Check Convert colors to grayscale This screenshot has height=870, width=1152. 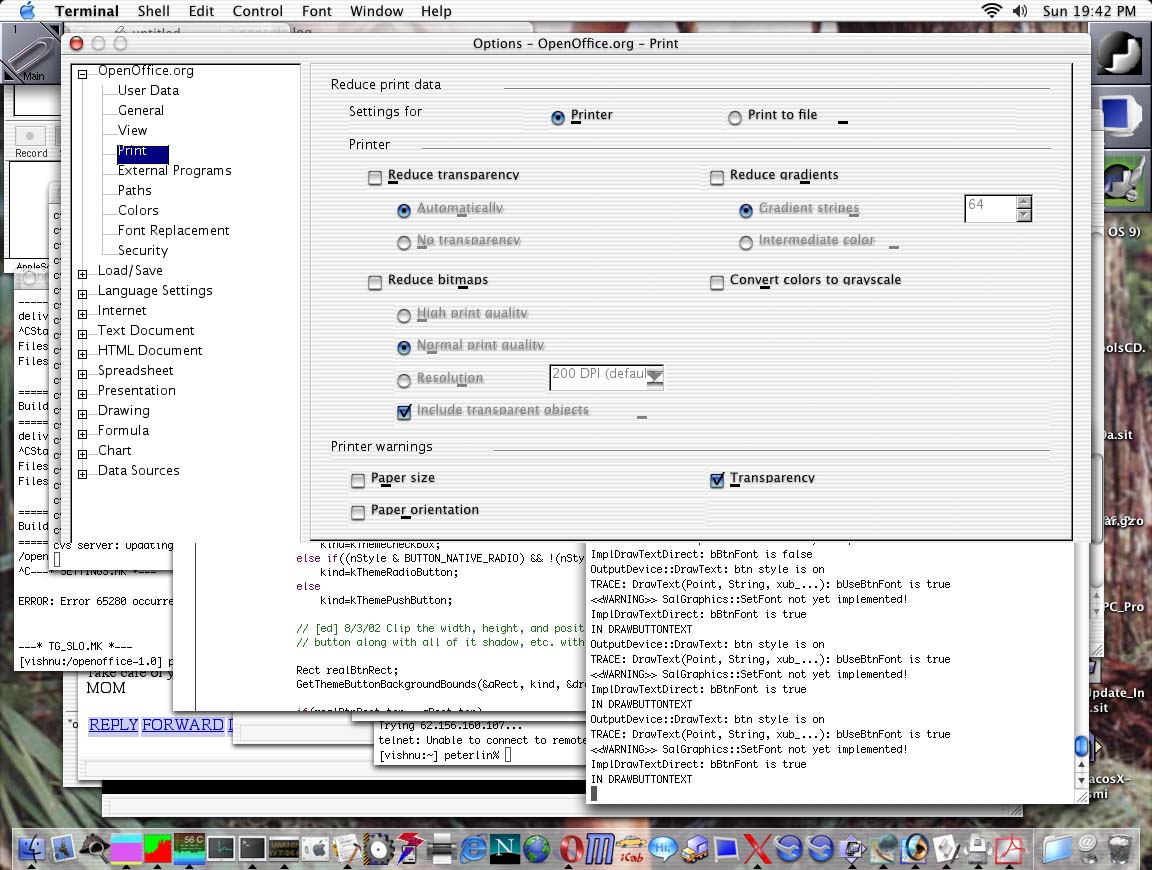click(717, 283)
